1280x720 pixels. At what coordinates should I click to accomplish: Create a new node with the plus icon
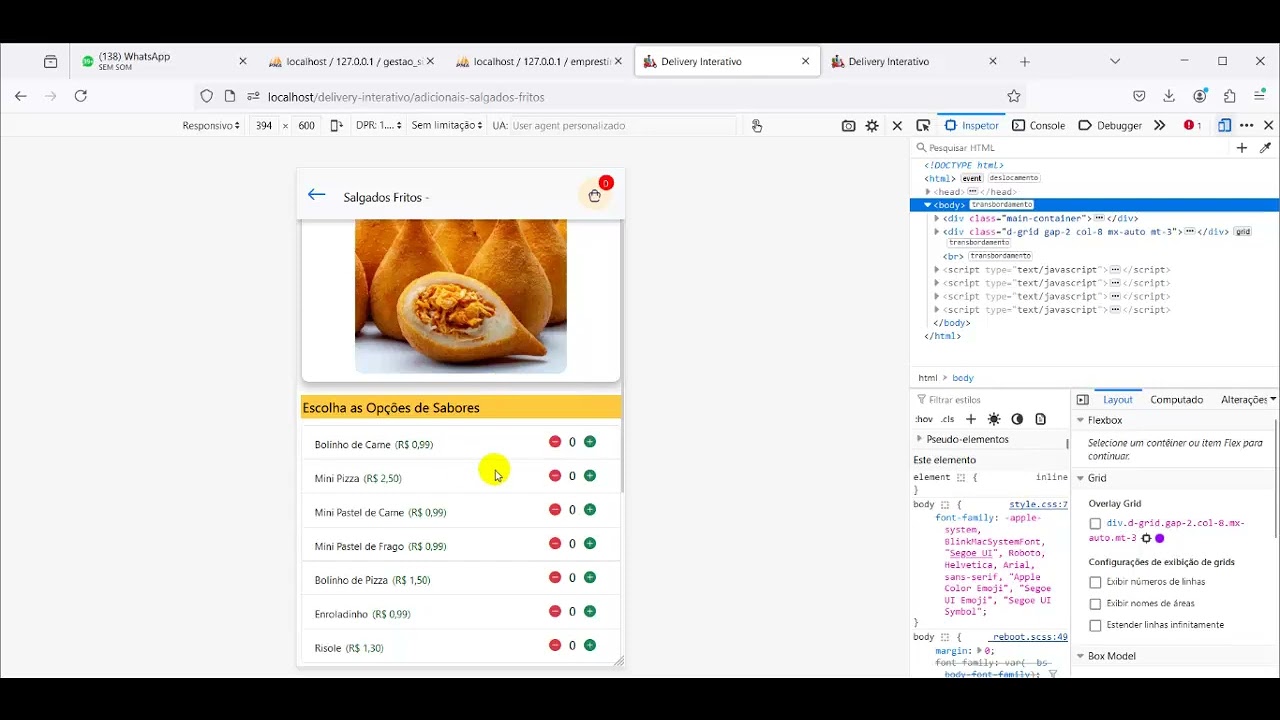(1241, 148)
